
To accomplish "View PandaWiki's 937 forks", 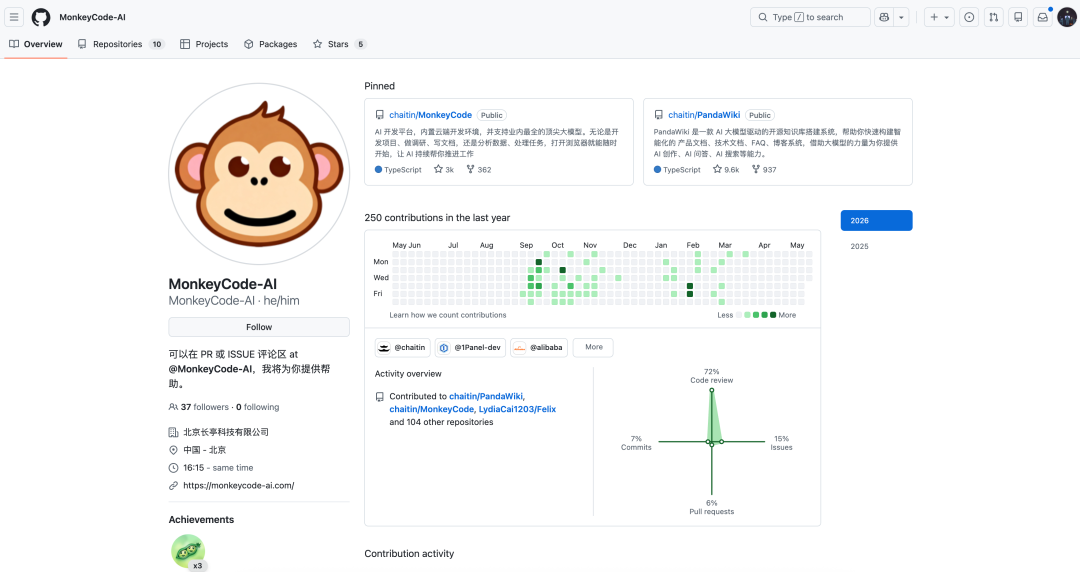I will (x=764, y=170).
